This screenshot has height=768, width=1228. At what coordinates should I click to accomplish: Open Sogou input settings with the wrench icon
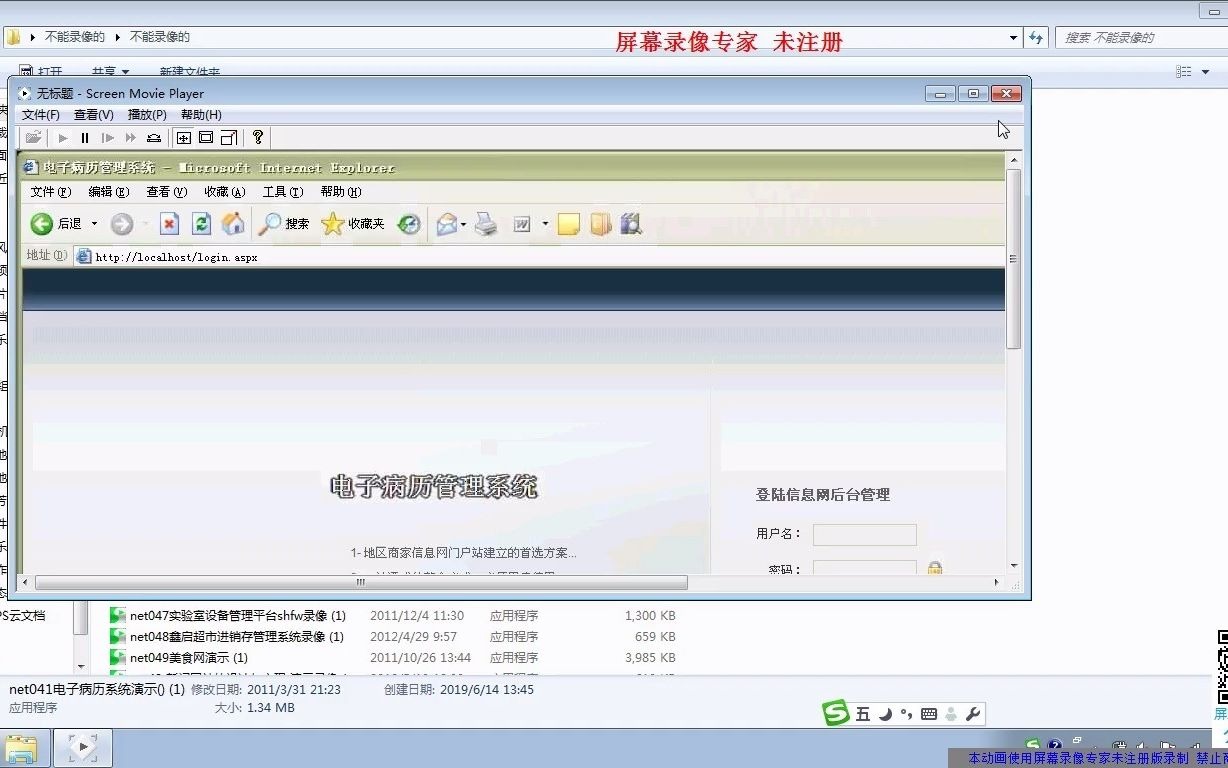pos(973,713)
